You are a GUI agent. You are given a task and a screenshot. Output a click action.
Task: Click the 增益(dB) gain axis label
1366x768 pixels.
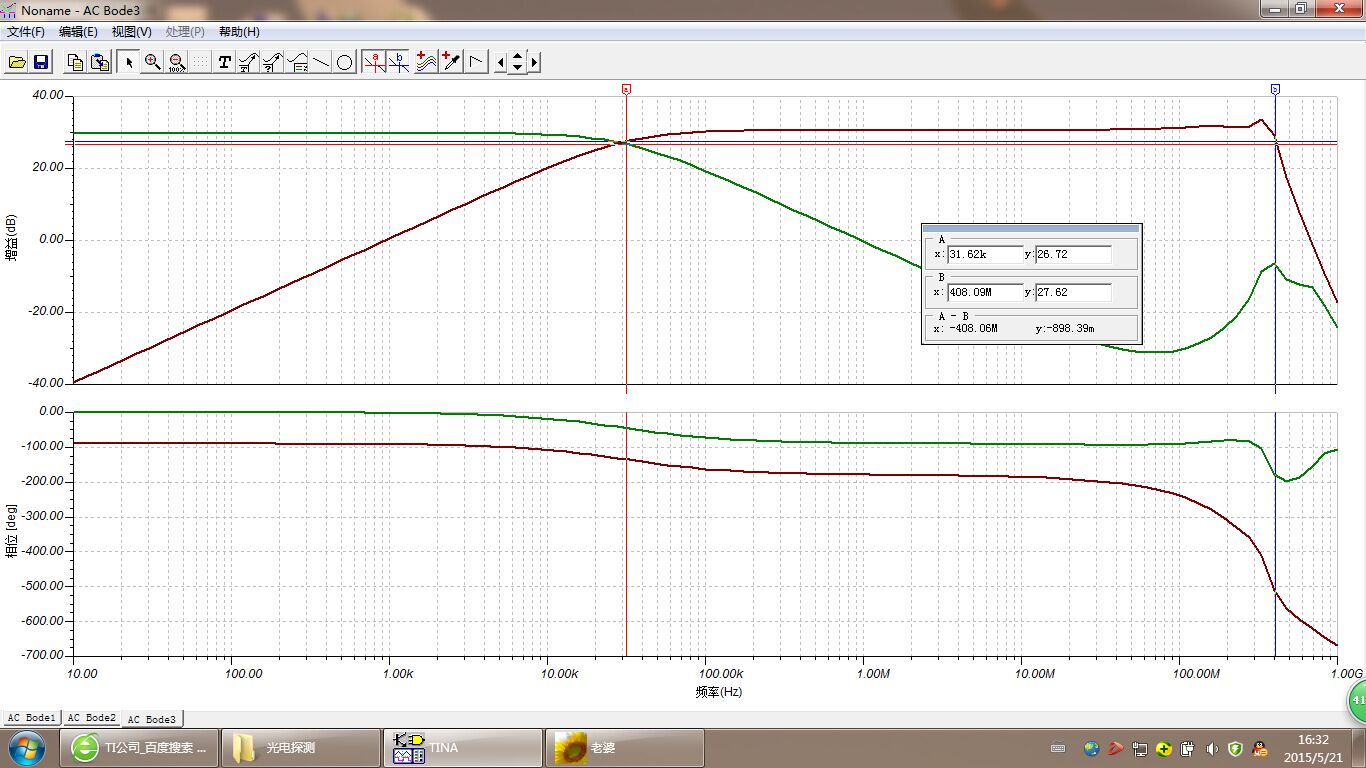pyautogui.click(x=11, y=239)
